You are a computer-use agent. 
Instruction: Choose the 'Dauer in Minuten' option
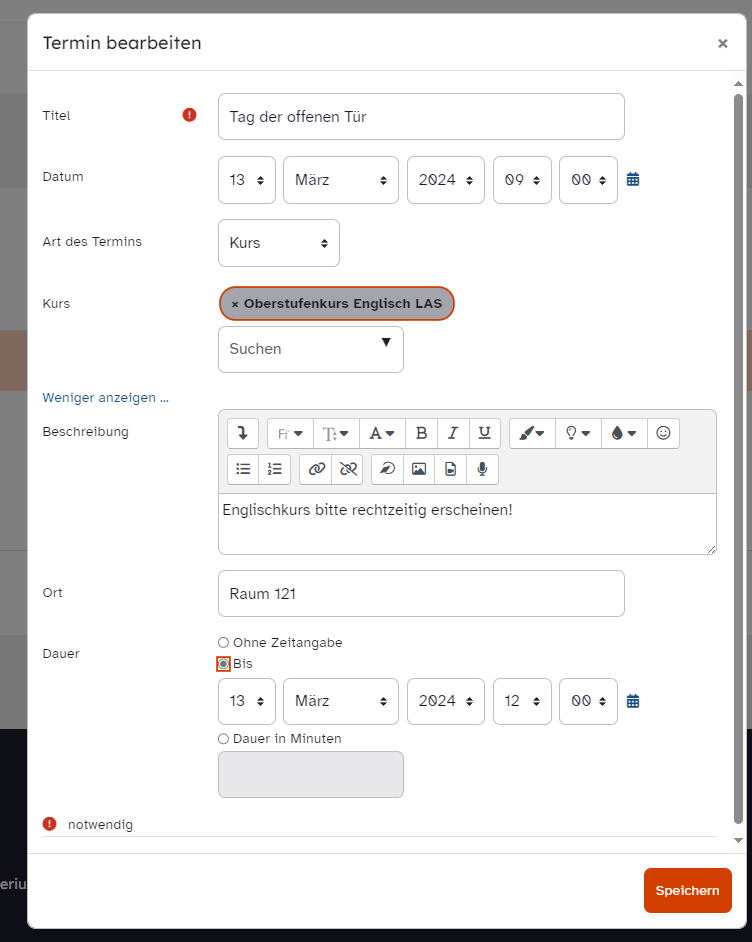click(x=223, y=739)
